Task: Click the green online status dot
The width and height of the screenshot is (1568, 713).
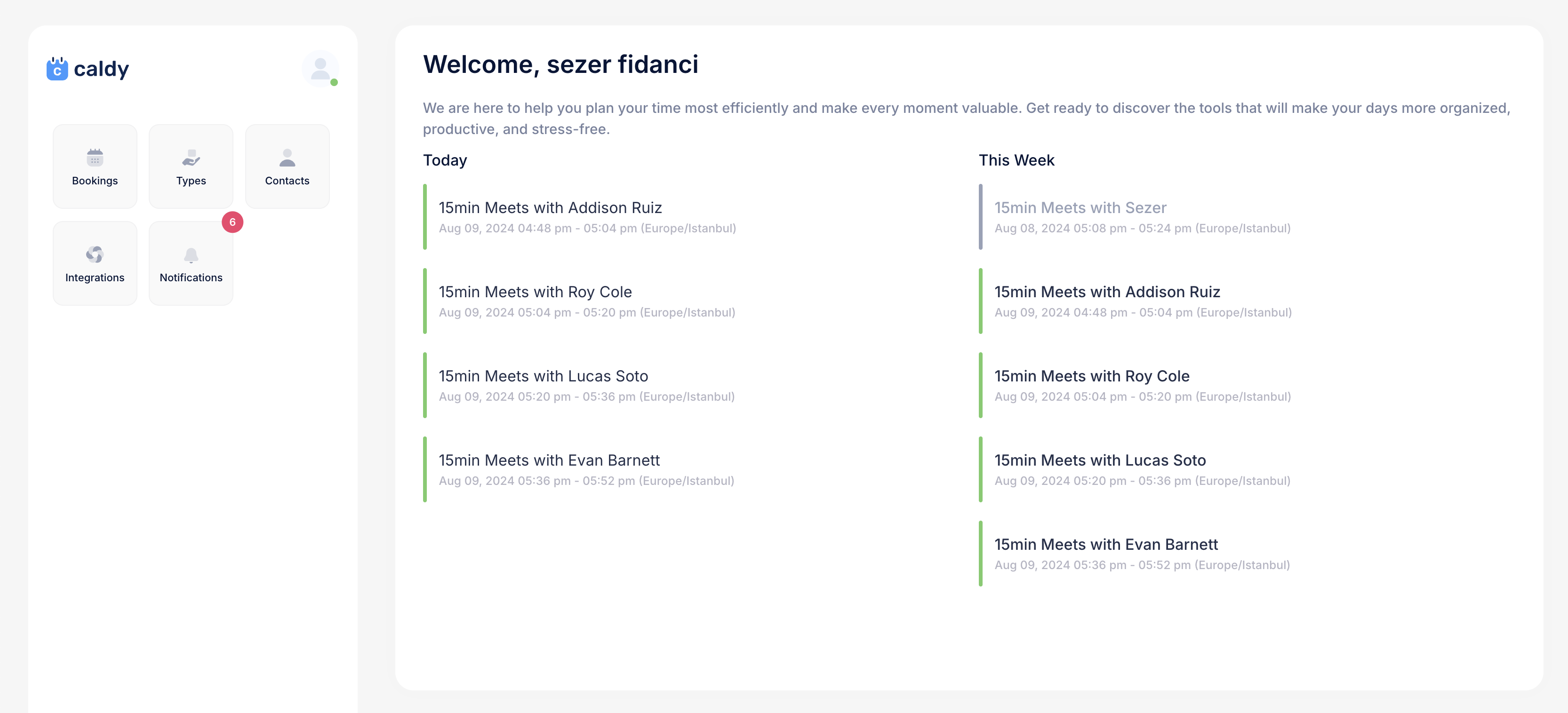Action: (x=334, y=82)
